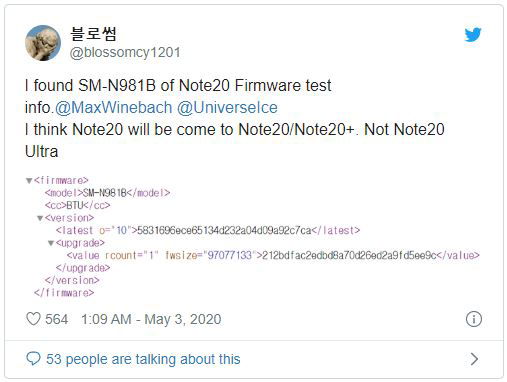Click the Twitter bird logo

(x=473, y=35)
